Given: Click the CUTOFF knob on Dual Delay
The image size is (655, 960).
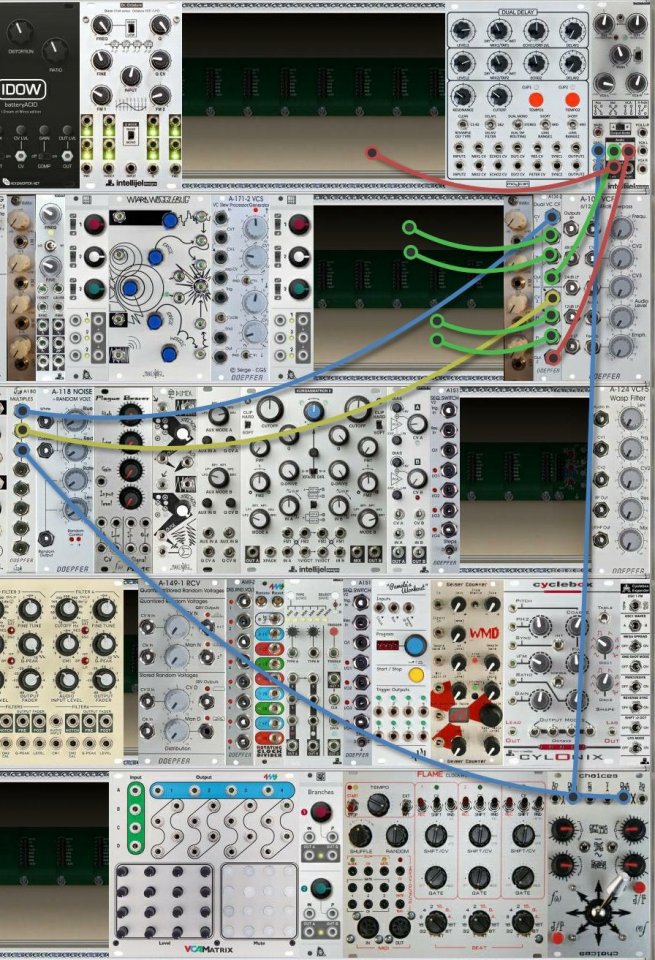Looking at the screenshot, I should pos(500,96).
